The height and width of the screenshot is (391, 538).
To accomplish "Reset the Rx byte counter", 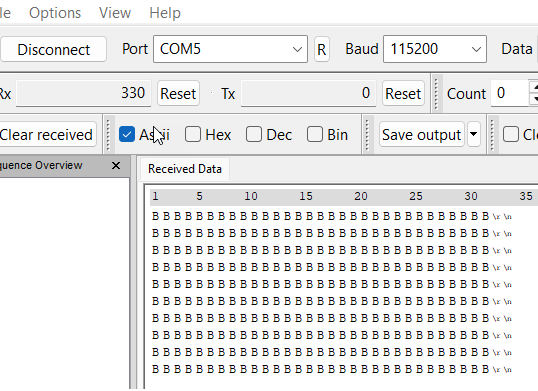I will click(x=178, y=93).
